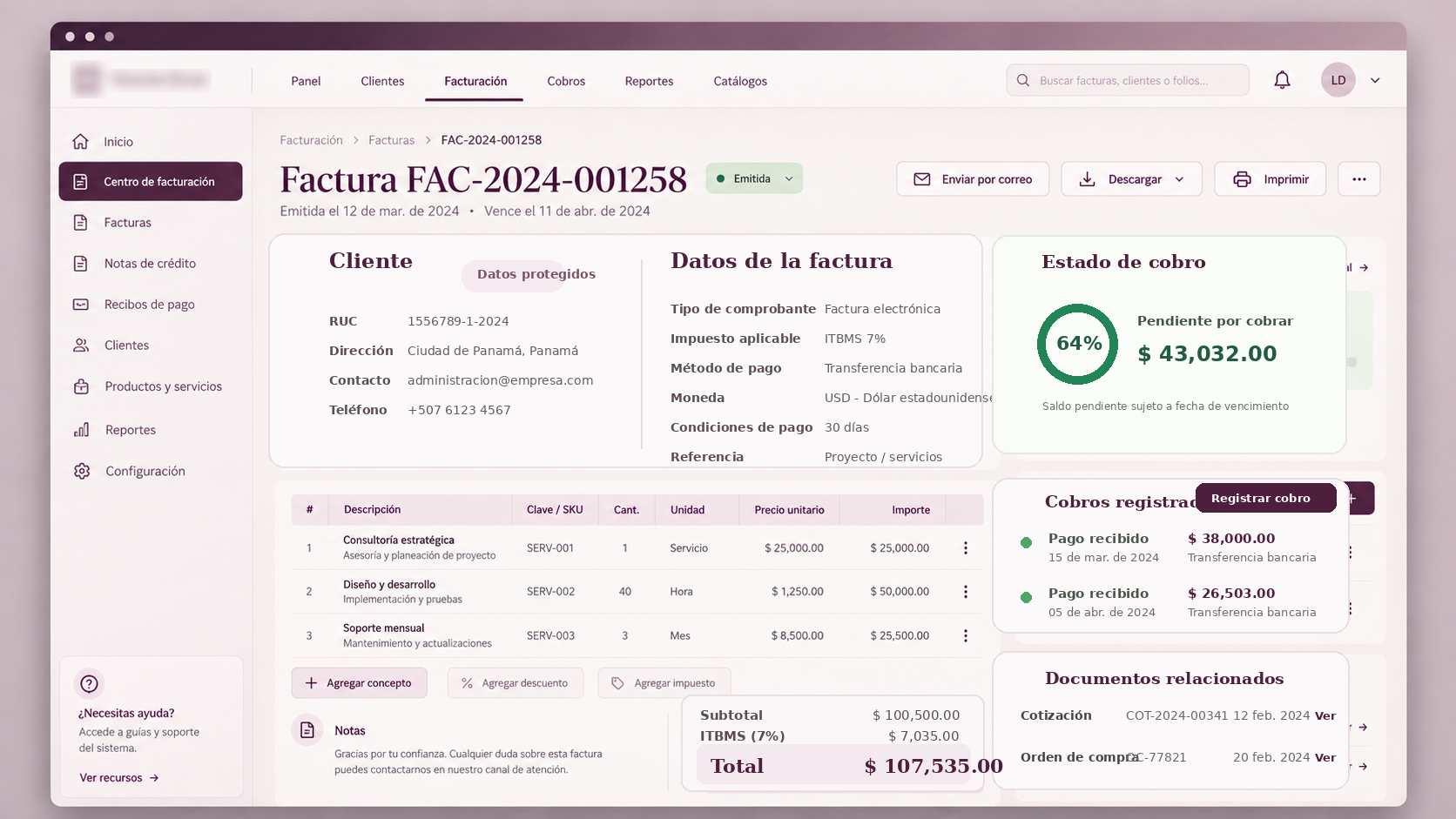The width and height of the screenshot is (1456, 819).
Task: Click Facturas in the breadcrumb
Action: 391,140
